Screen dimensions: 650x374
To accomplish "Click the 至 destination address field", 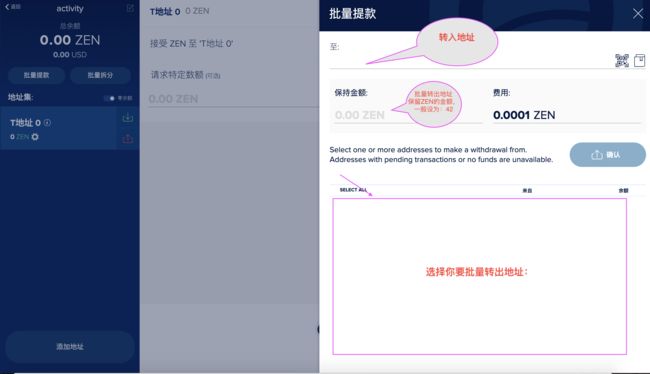I will (x=471, y=61).
